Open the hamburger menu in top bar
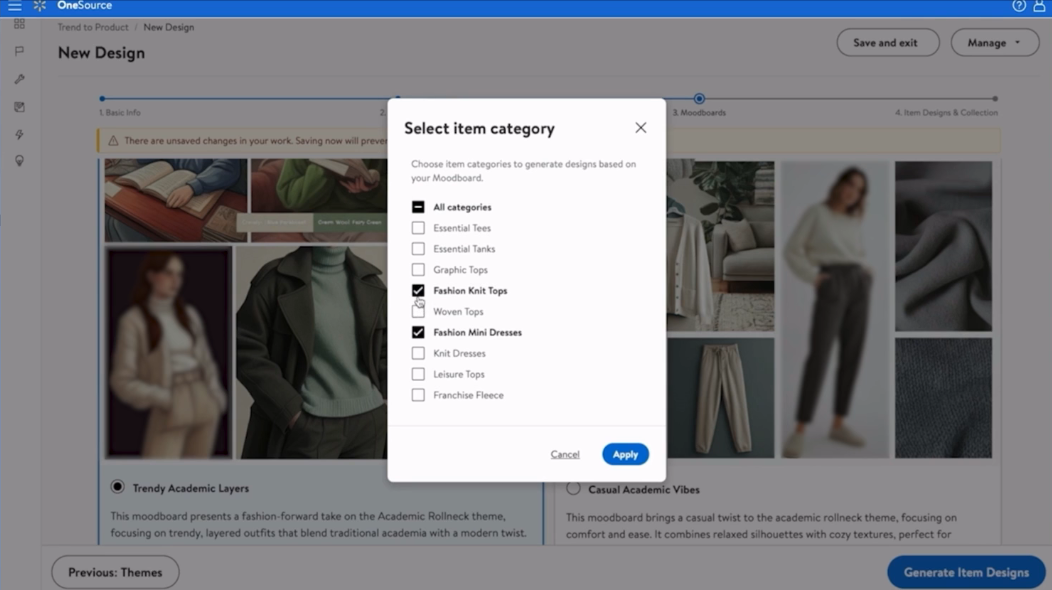 click(x=15, y=6)
